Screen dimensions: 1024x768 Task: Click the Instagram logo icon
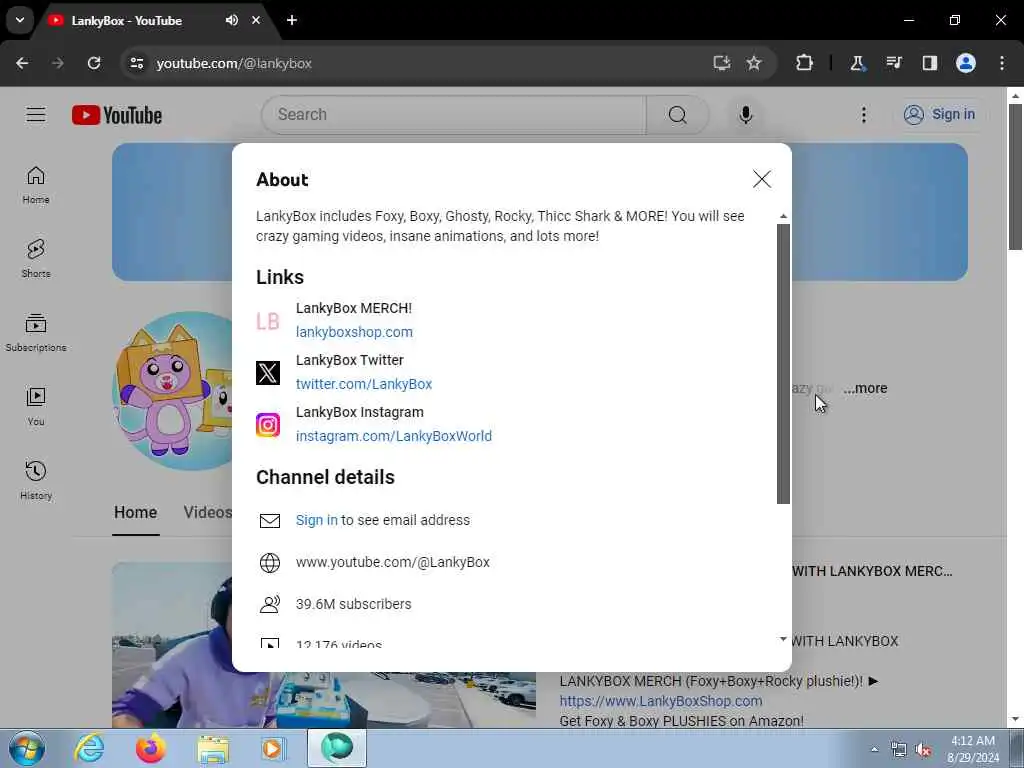(268, 425)
